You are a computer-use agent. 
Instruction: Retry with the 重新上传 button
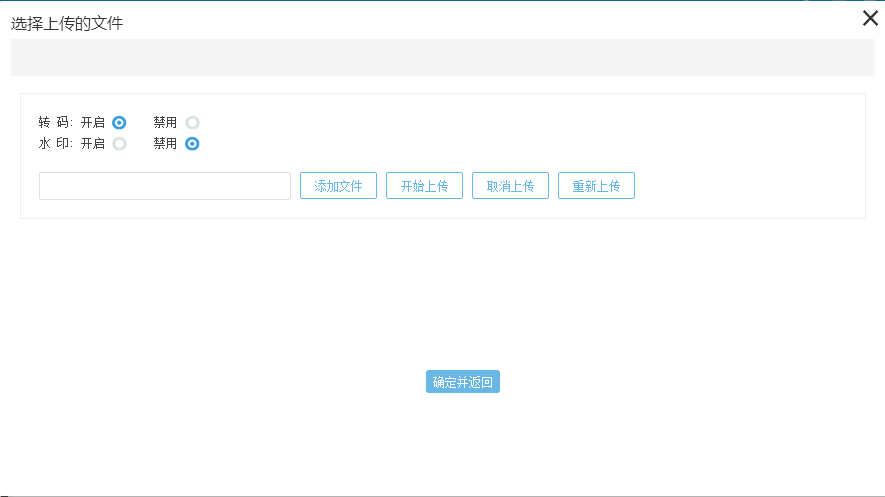pos(596,186)
